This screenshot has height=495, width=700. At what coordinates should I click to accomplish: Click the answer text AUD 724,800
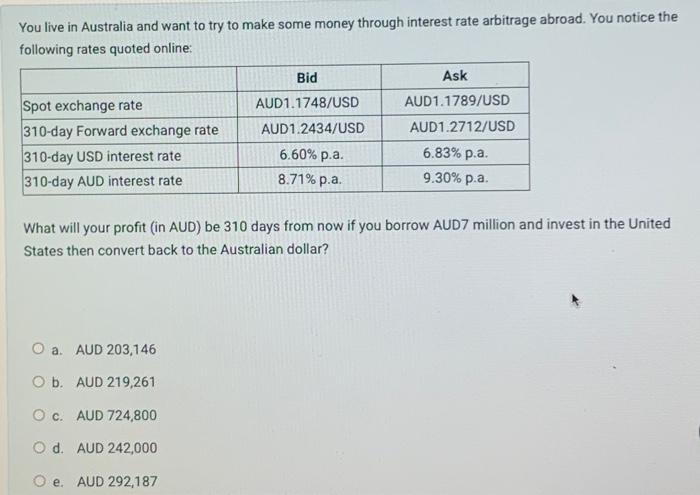117,416
